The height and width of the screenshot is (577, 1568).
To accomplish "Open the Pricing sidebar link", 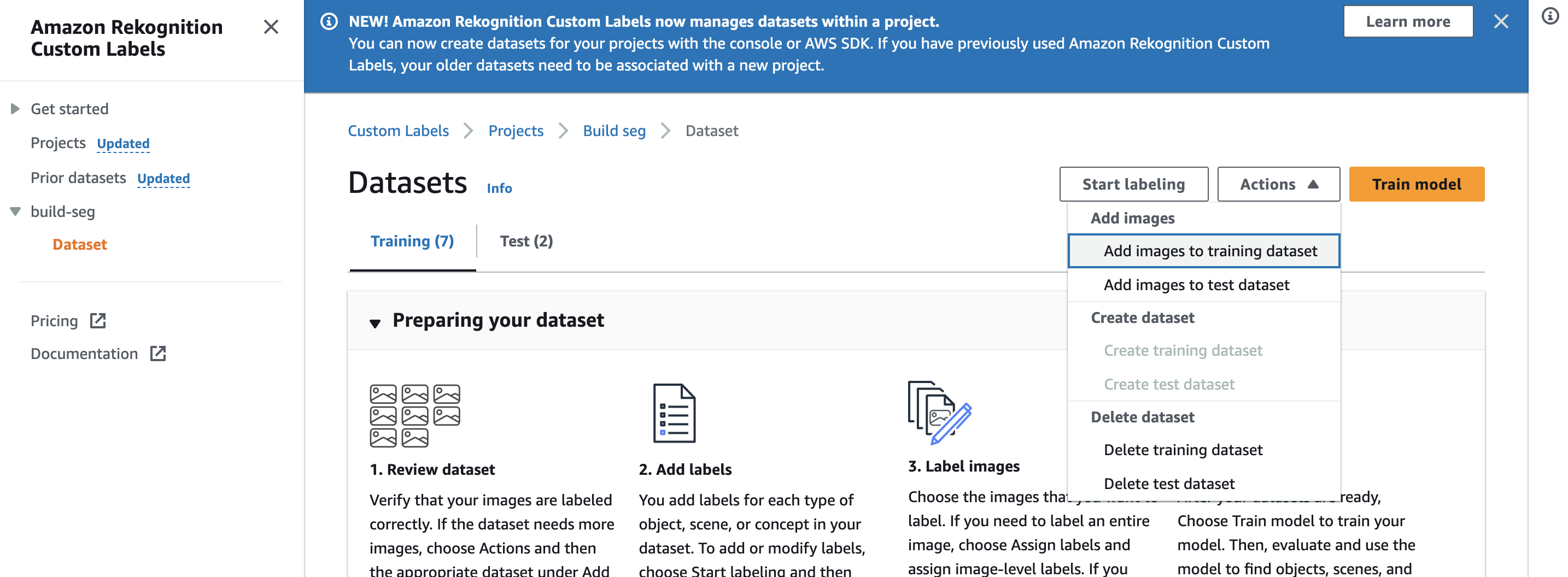I will coord(54,321).
